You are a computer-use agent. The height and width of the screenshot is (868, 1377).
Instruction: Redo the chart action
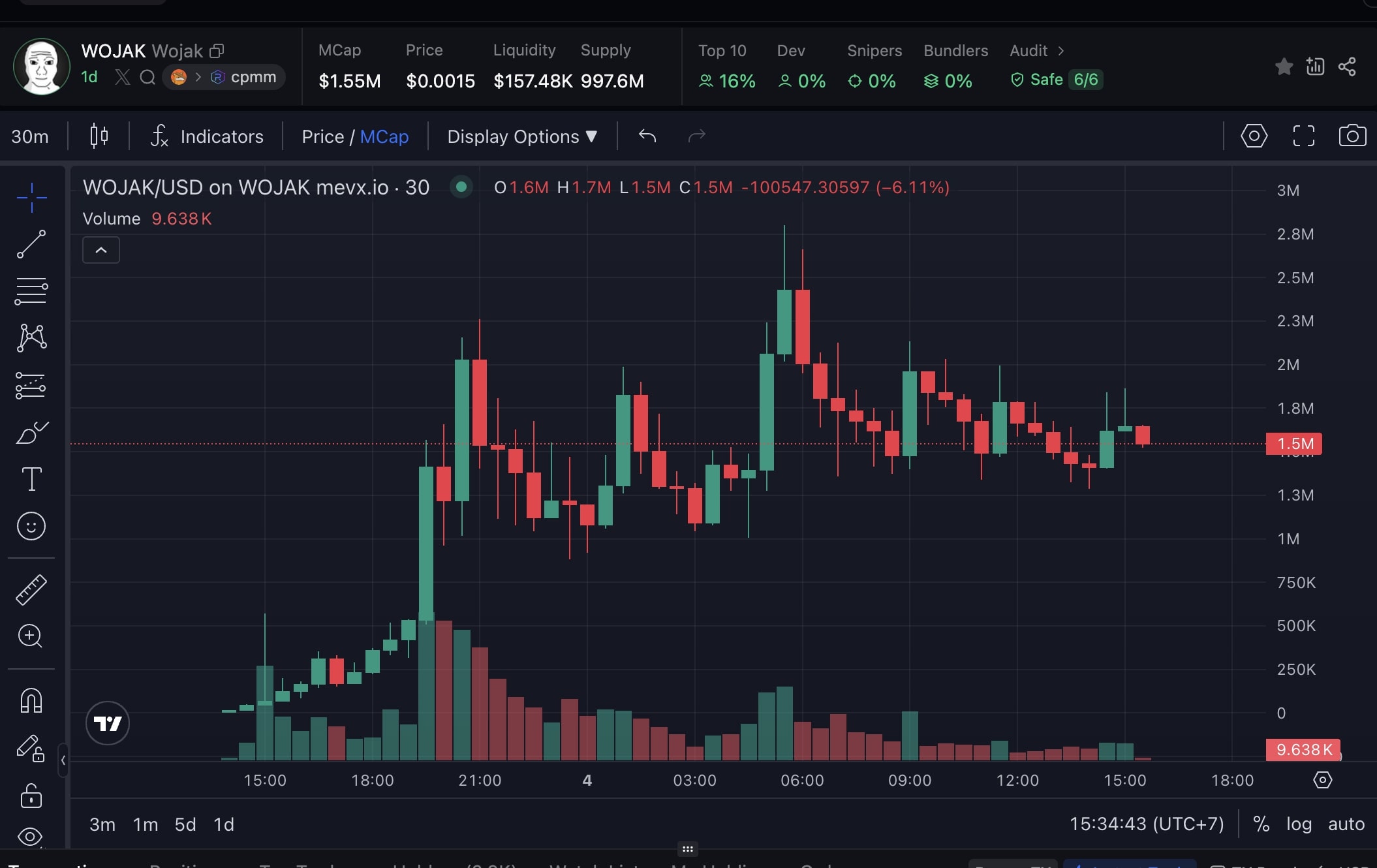coord(697,136)
